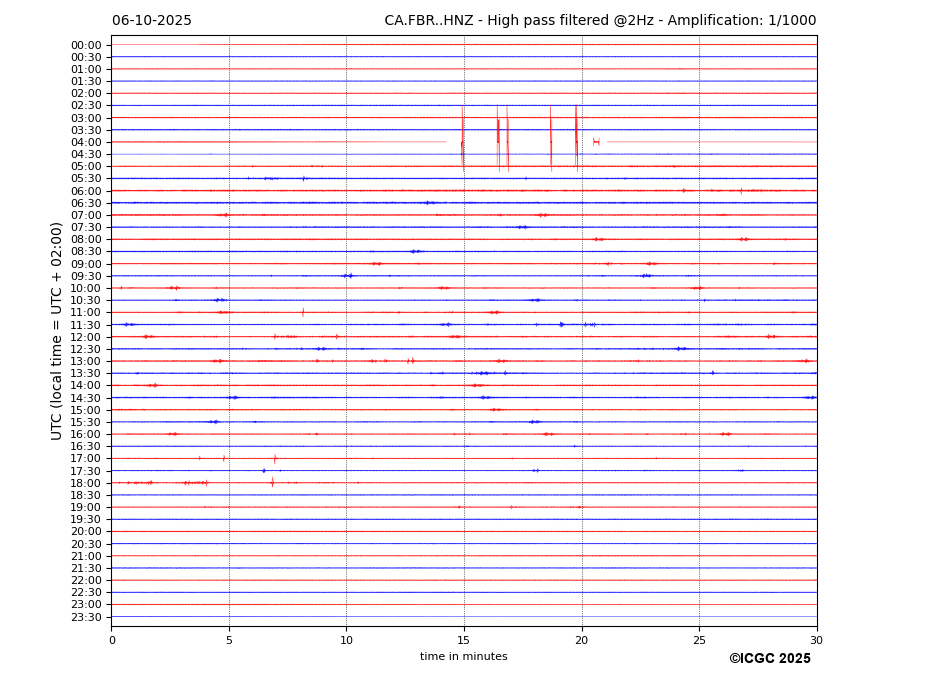This screenshot has width=927, height=696.
Task: Open the ©ICGC 2025 copyright text
Action: (x=769, y=659)
